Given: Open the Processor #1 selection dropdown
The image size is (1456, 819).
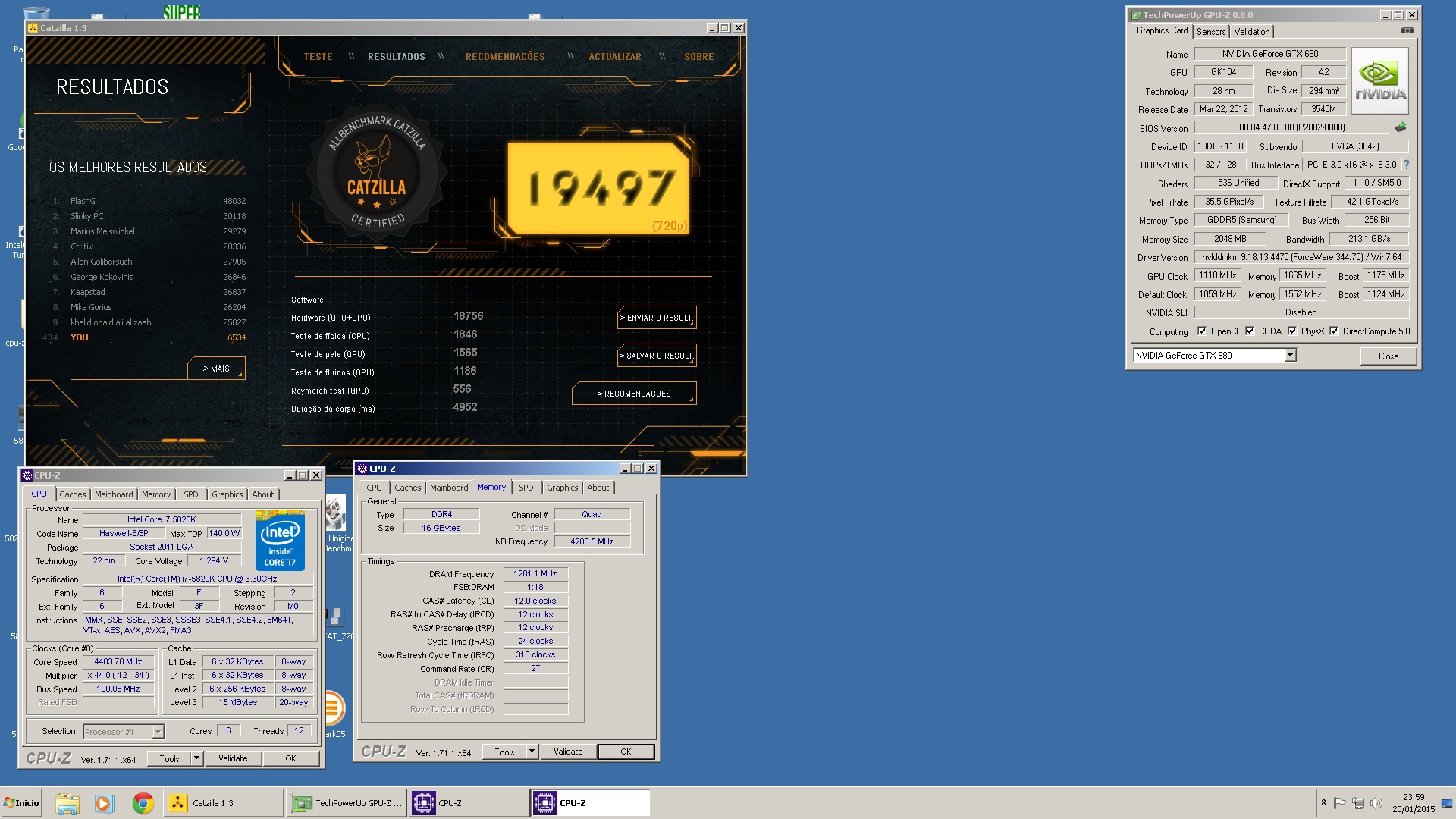Looking at the screenshot, I should (x=158, y=732).
